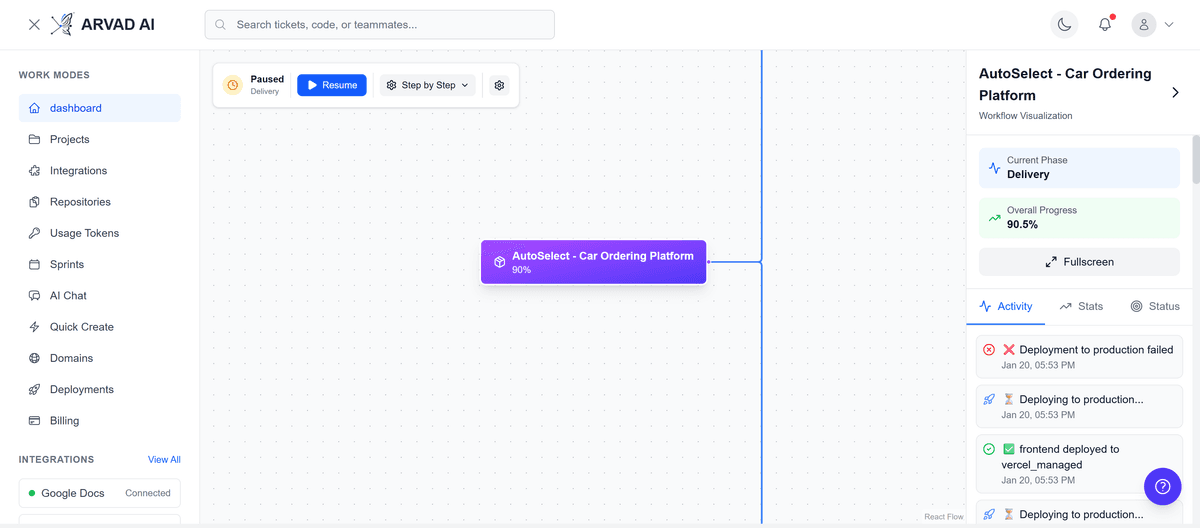Viewport: 1200px width, 528px height.
Task: Select the Google Docs integration
Action: [100, 493]
